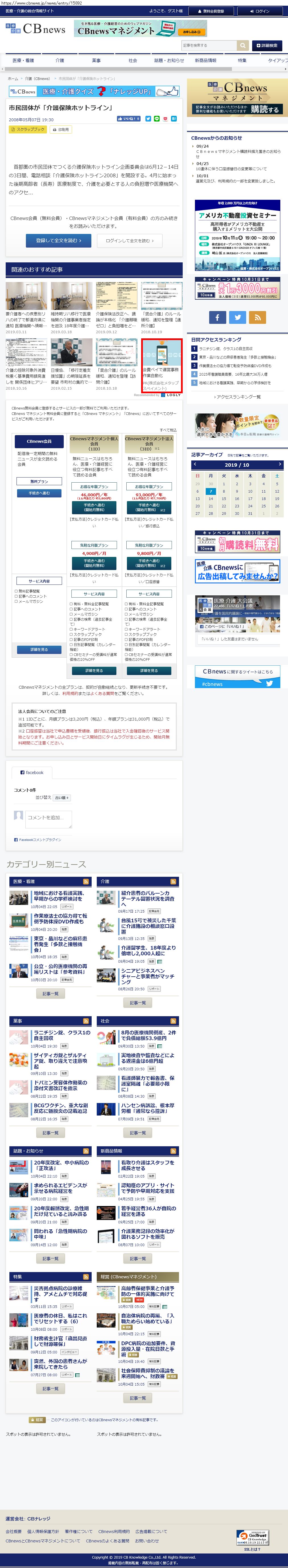This screenshot has width=288, height=1568.
Task: Click 登録して全文を読む button
Action: click(58, 240)
